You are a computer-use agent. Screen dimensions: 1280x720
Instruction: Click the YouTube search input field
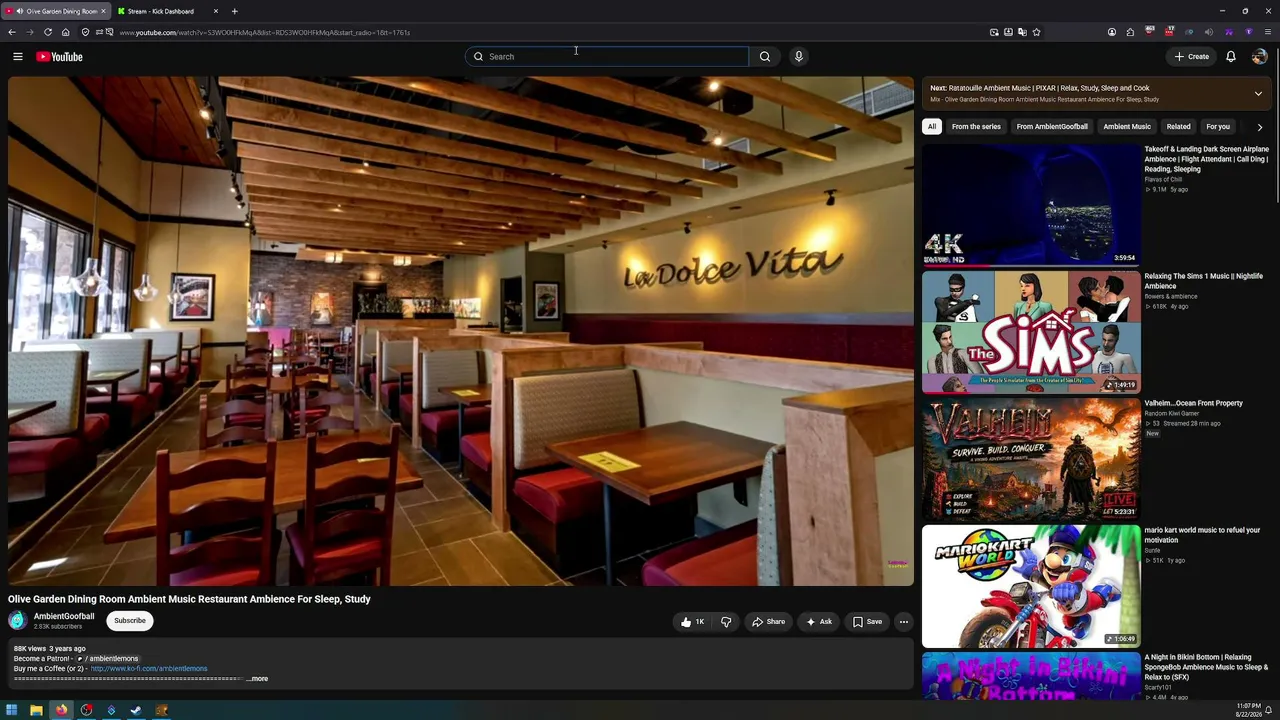607,57
